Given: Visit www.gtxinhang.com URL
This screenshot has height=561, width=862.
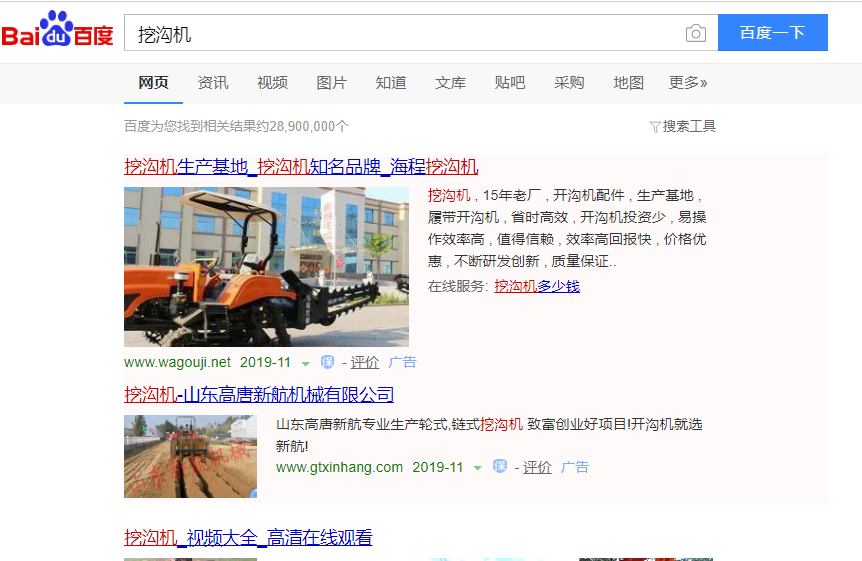Looking at the screenshot, I should tap(339, 468).
